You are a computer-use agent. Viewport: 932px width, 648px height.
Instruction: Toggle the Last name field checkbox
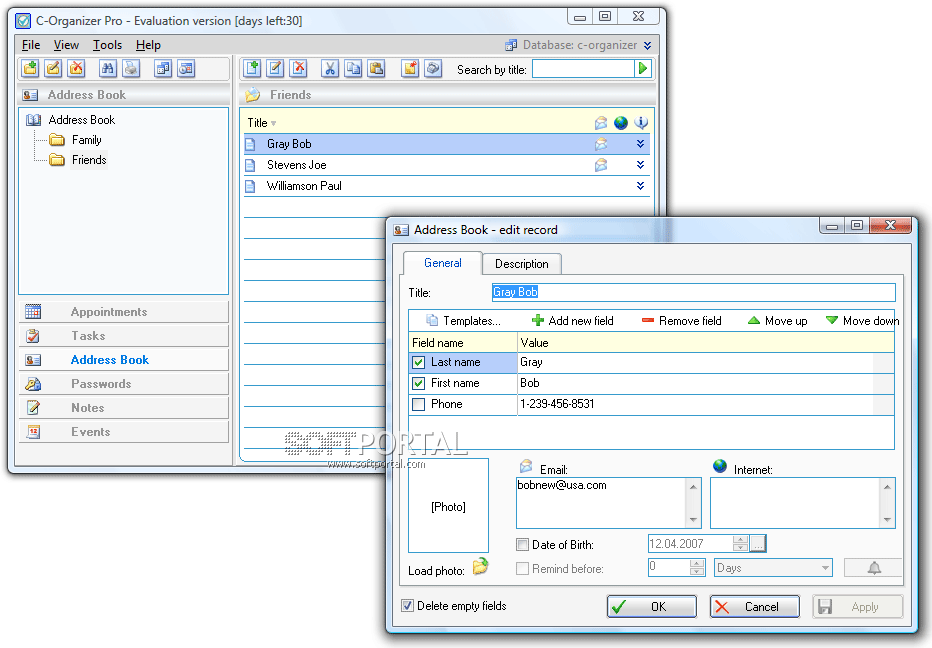coord(418,362)
